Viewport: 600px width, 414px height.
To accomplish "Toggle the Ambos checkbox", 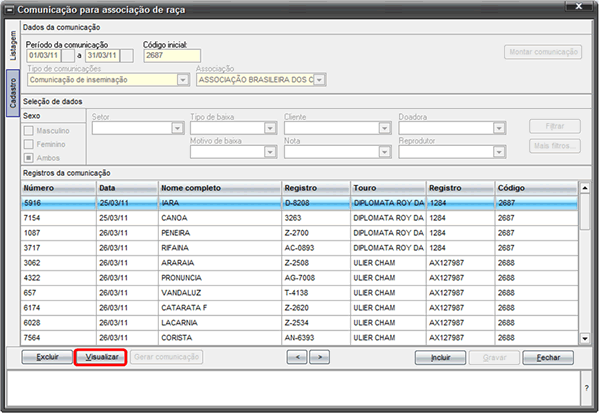I will point(29,158).
